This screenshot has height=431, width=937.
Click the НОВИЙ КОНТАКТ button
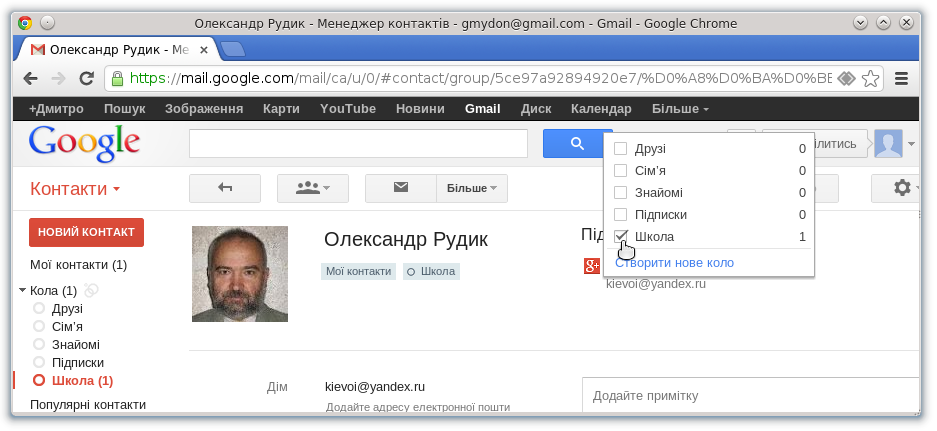tap(87, 232)
